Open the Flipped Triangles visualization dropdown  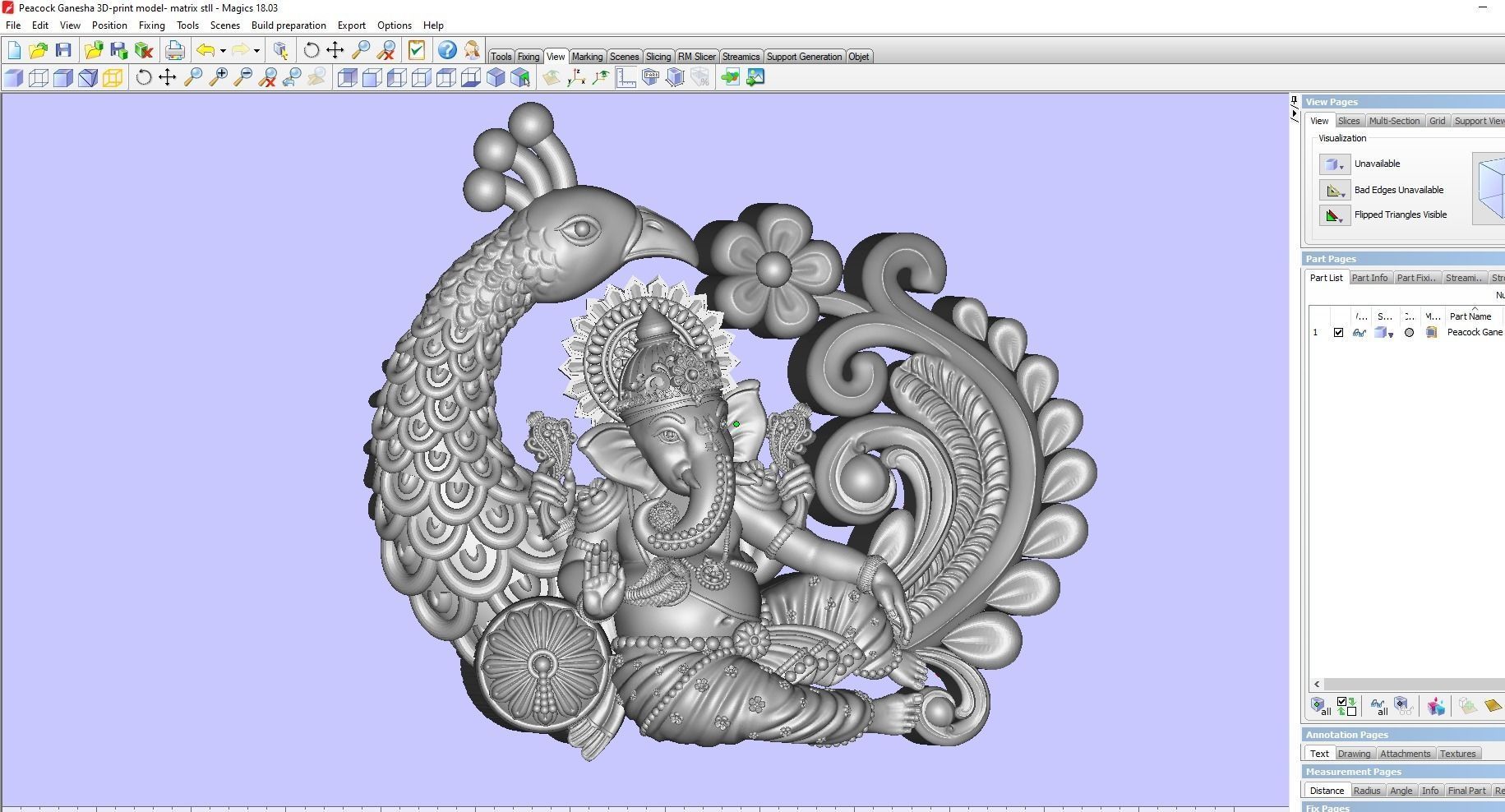(x=1334, y=215)
